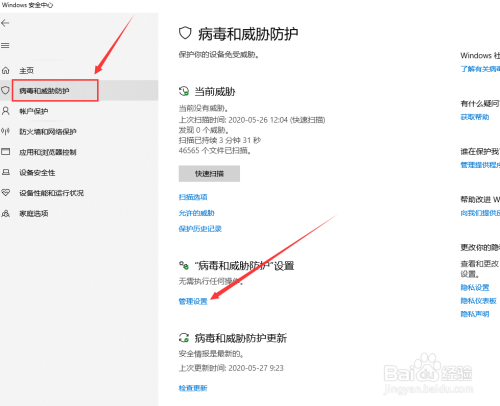Screen dimensions: 500x406
Task: Click the window icon for 应用和浏览器控制
Action: 5,152
